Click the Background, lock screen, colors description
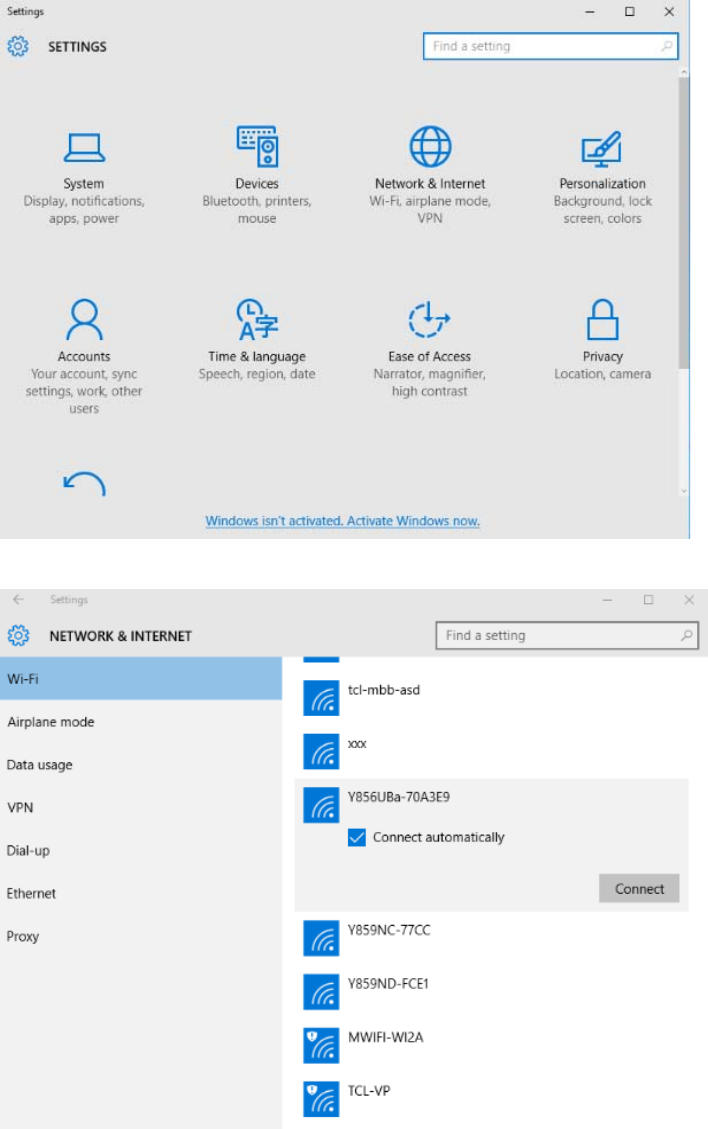The width and height of the screenshot is (708, 1129). [603, 210]
